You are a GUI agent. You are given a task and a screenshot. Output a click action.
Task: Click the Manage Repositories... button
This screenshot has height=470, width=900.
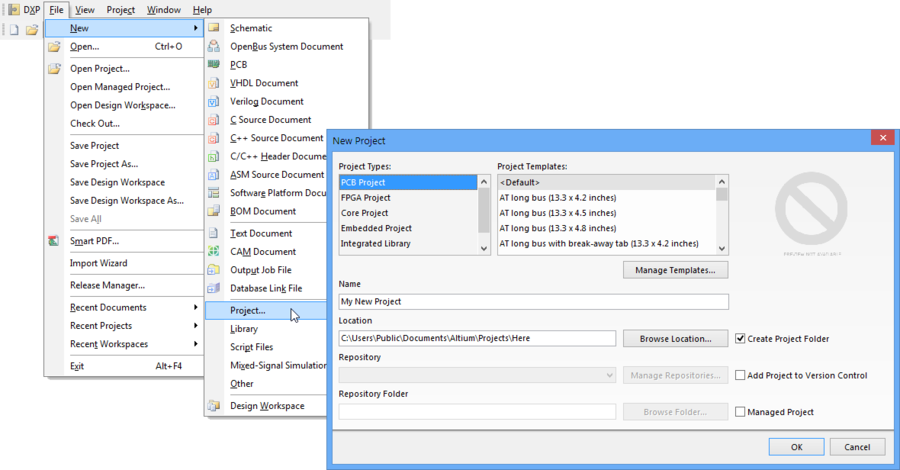(676, 375)
